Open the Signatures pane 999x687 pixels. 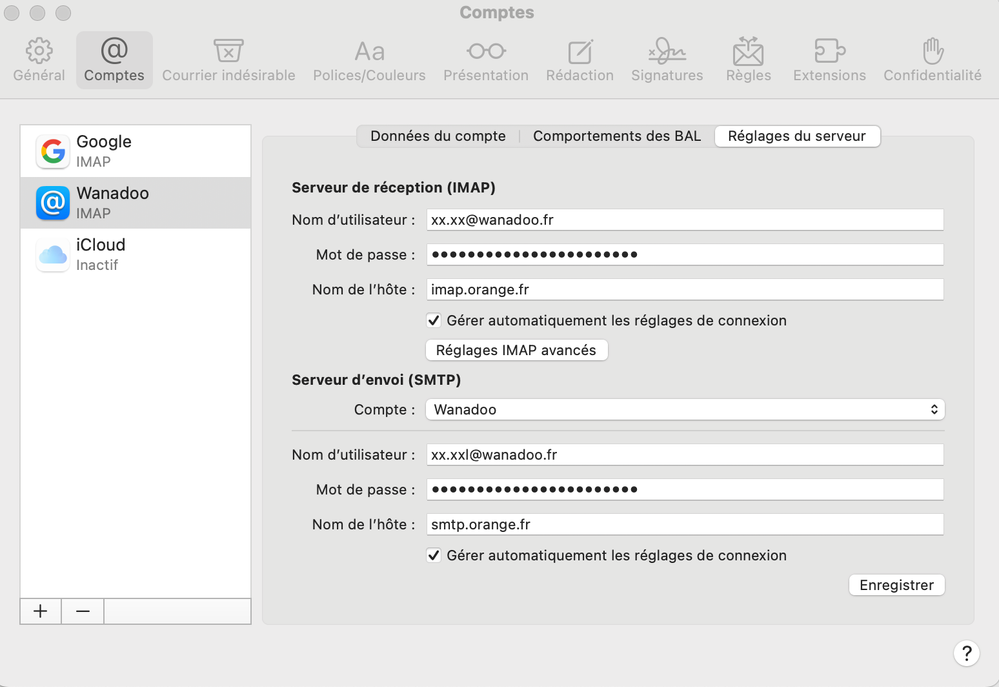(667, 61)
